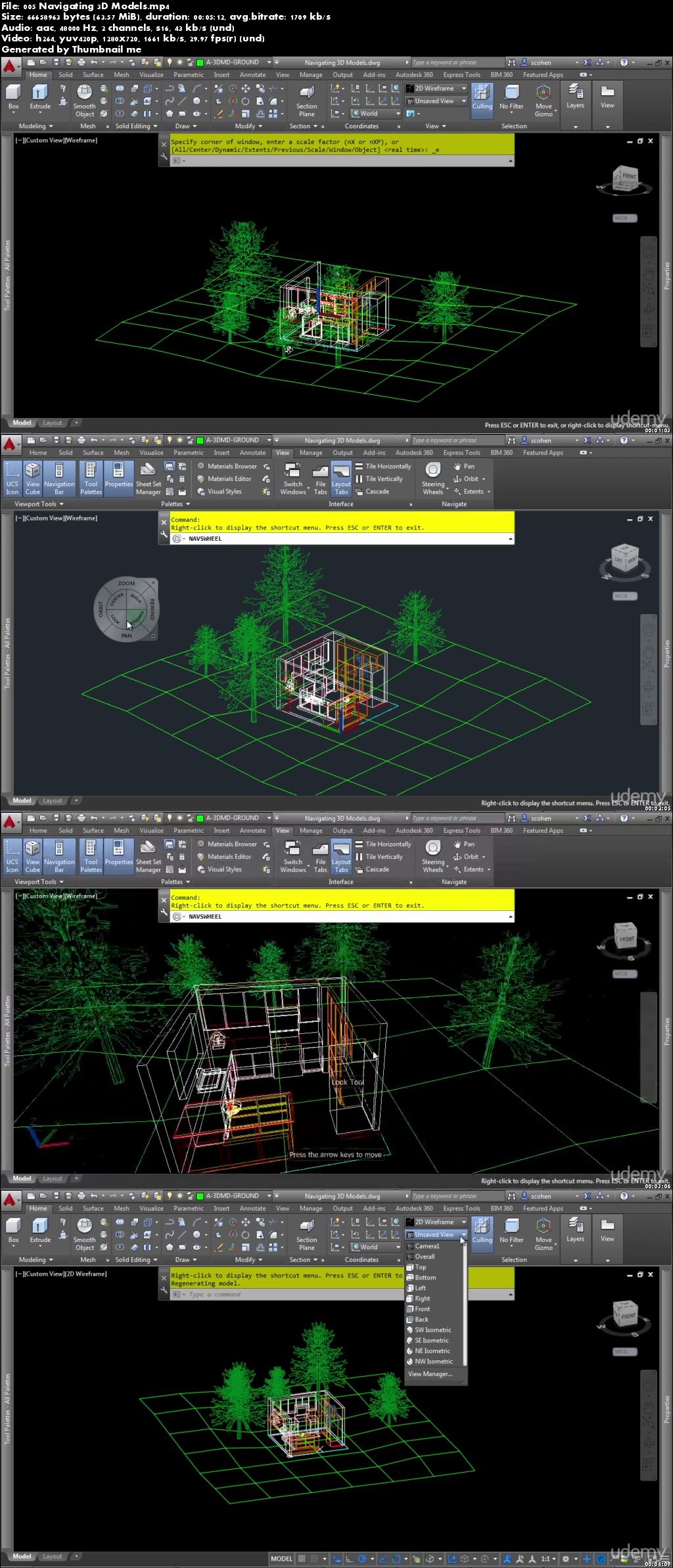Click Tile Horizontally in the second frame
Image resolution: width=673 pixels, height=1568 pixels.
pos(383,466)
